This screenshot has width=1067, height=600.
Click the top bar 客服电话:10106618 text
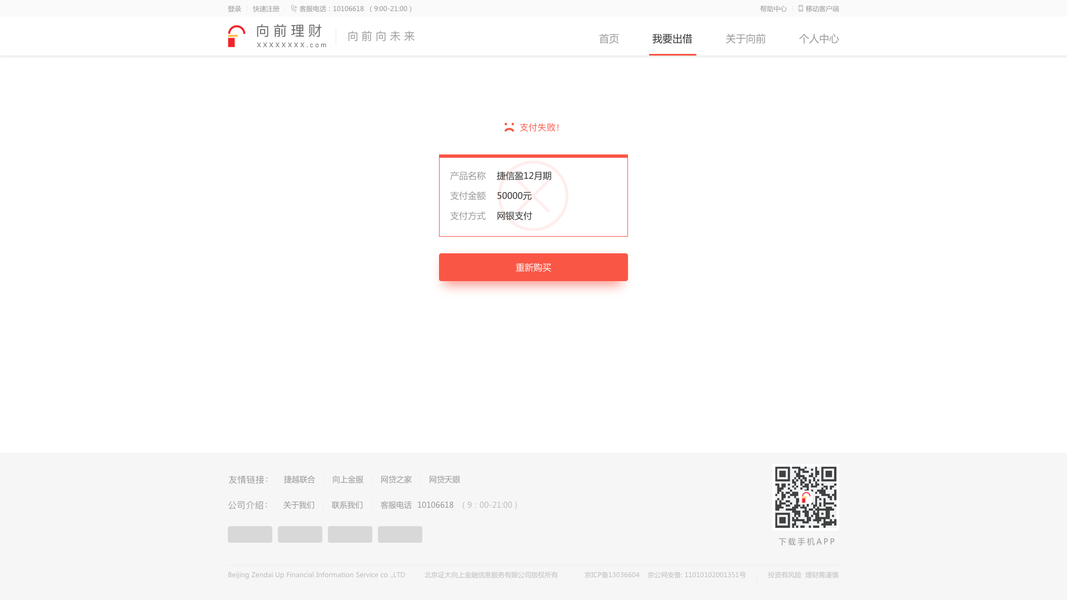331,9
